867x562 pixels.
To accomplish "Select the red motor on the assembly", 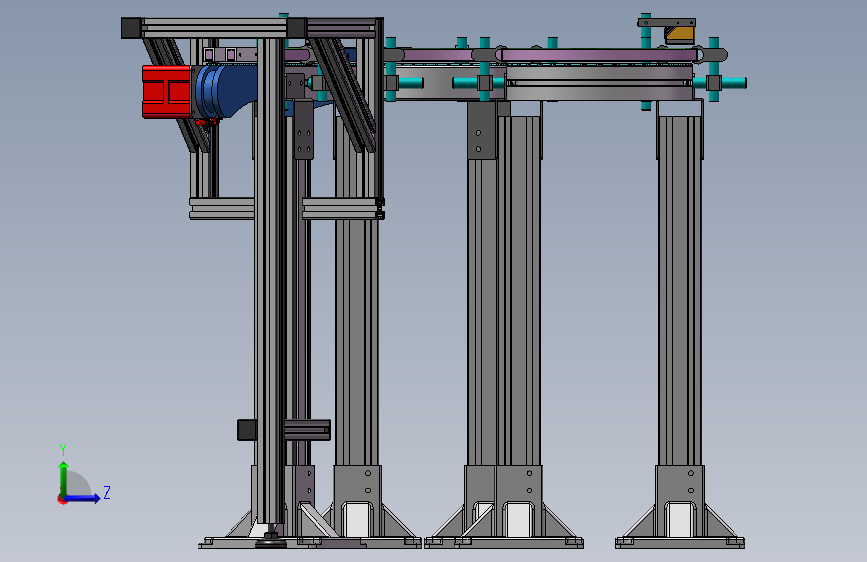I will [166, 92].
